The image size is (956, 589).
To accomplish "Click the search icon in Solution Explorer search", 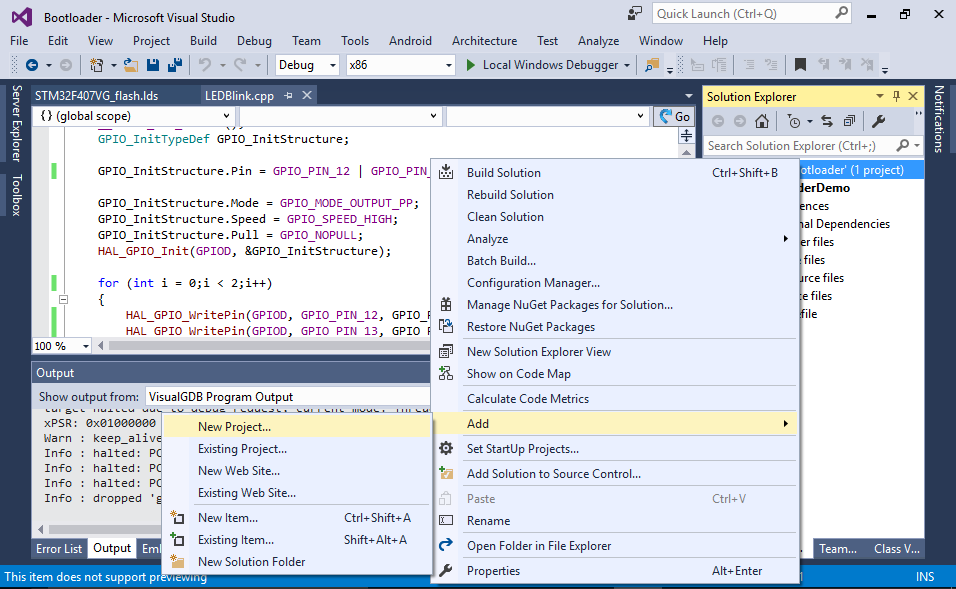I will pyautogui.click(x=903, y=145).
